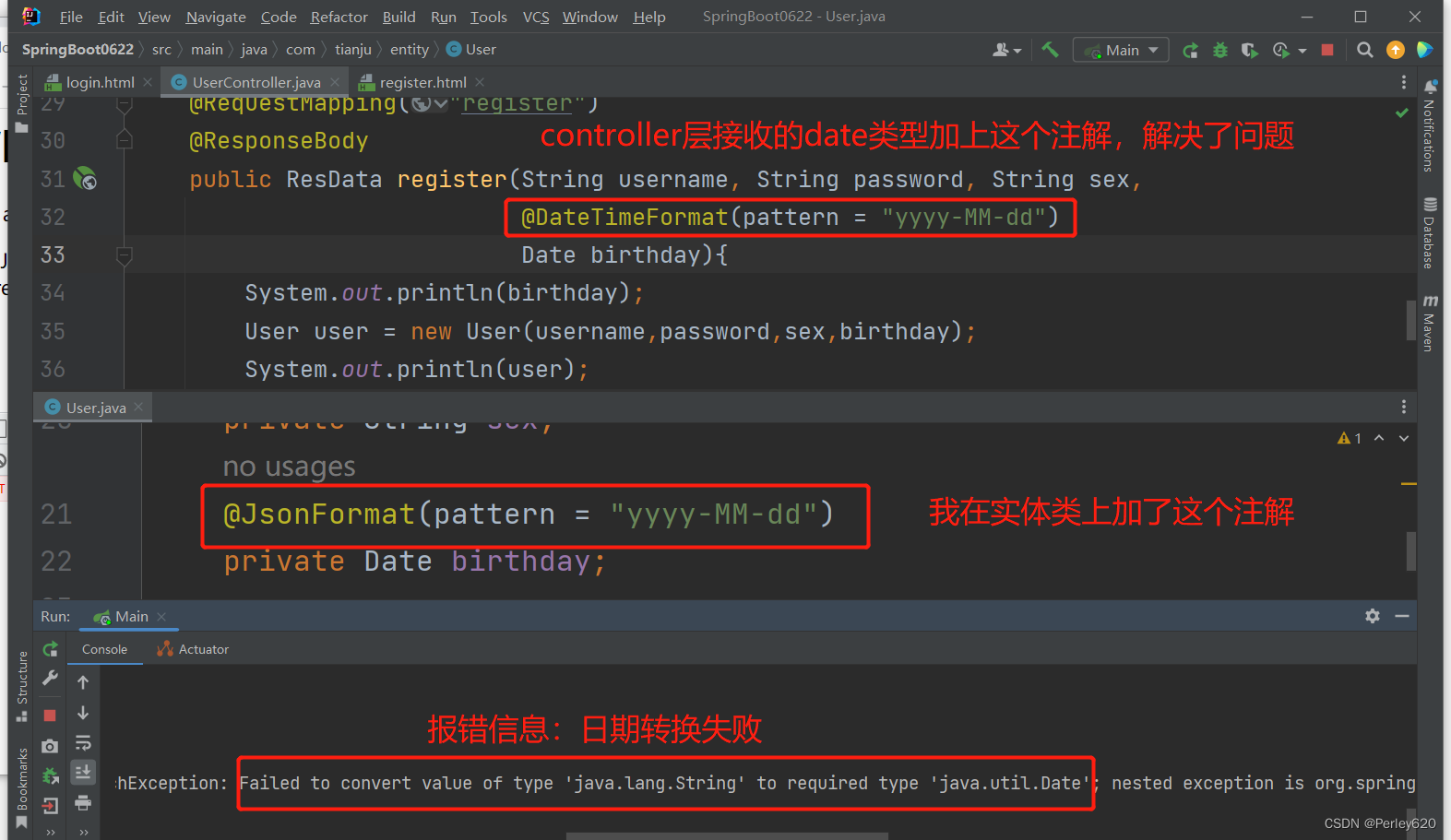The height and width of the screenshot is (840, 1451).
Task: Click the attach debugger bug icon in Run panel
Action: click(x=51, y=775)
